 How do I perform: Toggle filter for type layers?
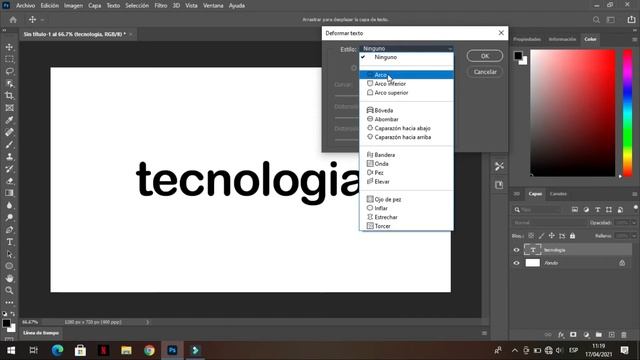click(598, 209)
